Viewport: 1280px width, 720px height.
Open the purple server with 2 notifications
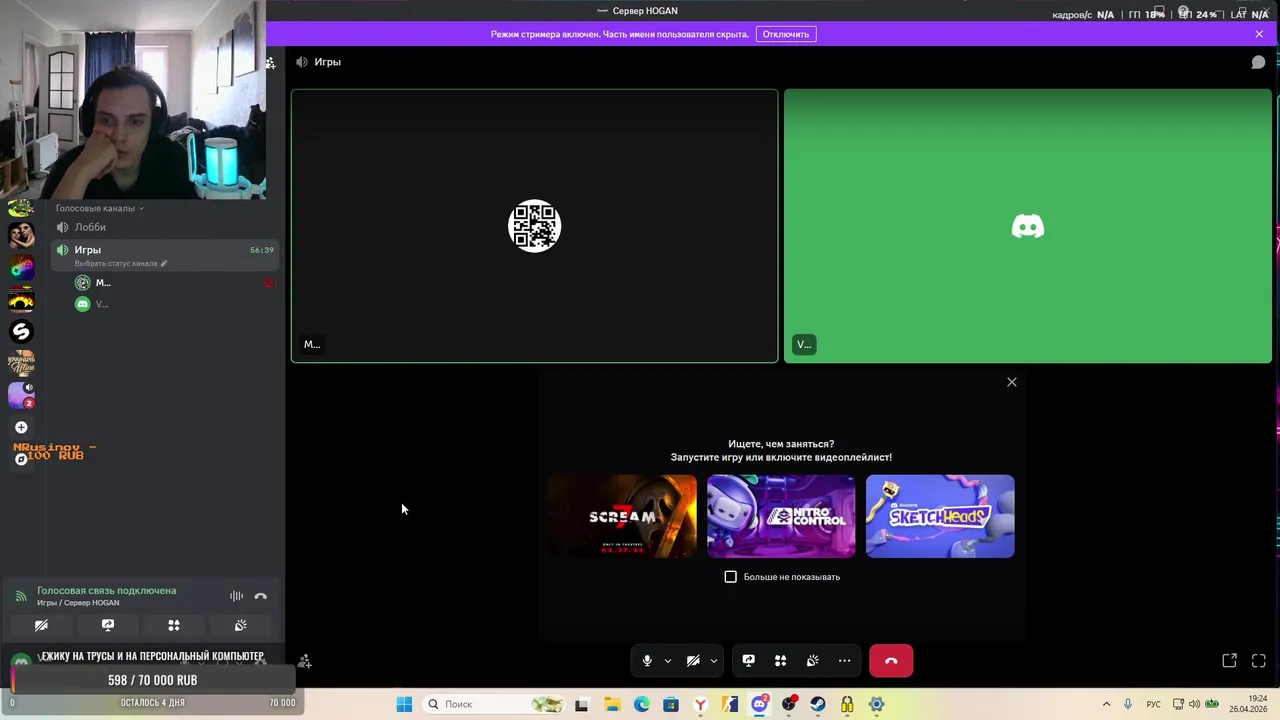(x=21, y=395)
